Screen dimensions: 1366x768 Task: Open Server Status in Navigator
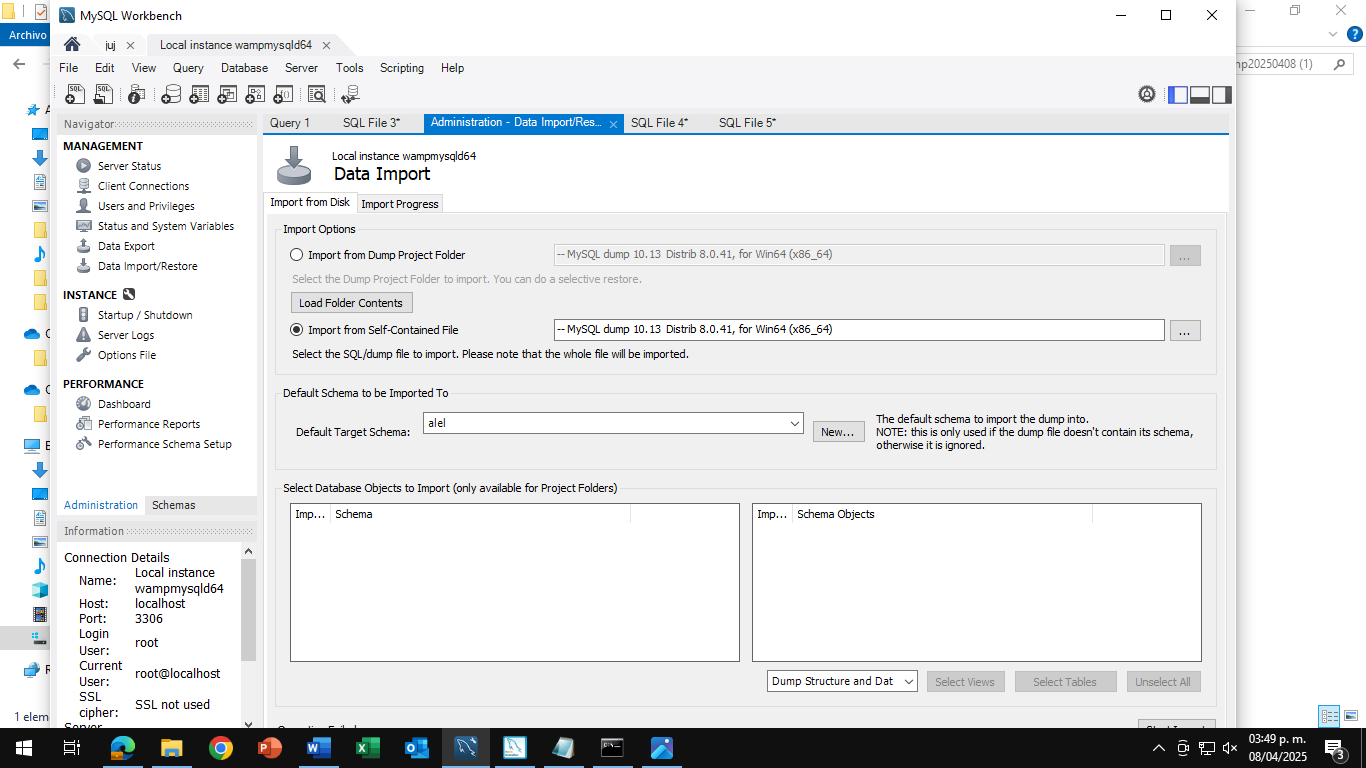tap(129, 166)
